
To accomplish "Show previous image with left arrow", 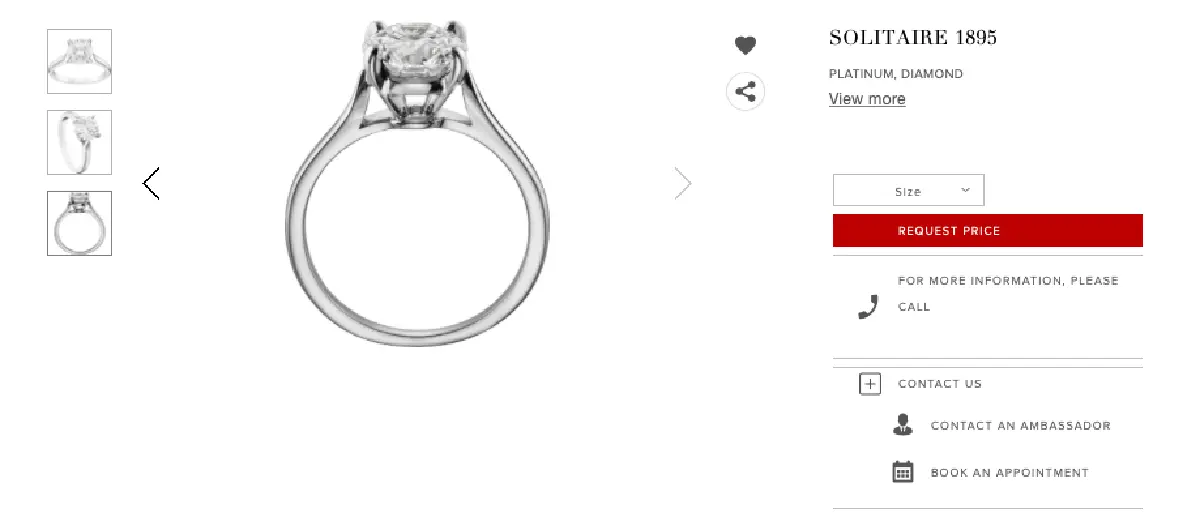I will click(x=151, y=183).
